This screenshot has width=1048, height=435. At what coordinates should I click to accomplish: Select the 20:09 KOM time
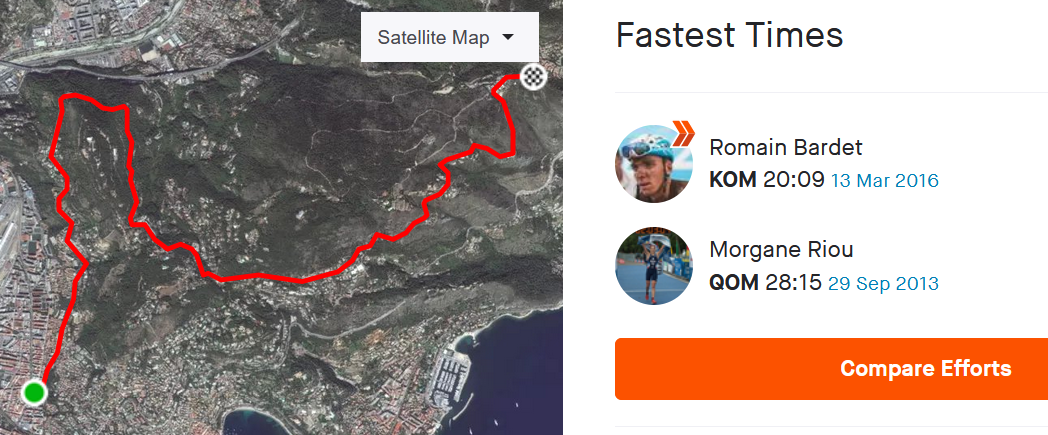click(x=795, y=181)
